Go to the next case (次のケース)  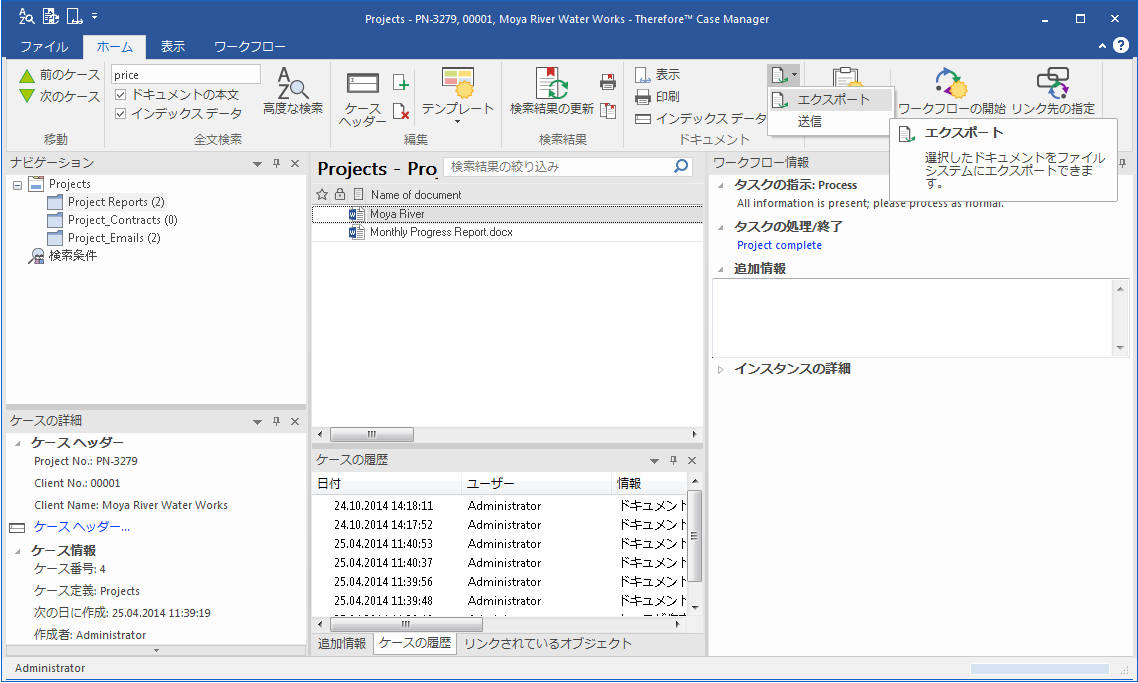(x=60, y=96)
